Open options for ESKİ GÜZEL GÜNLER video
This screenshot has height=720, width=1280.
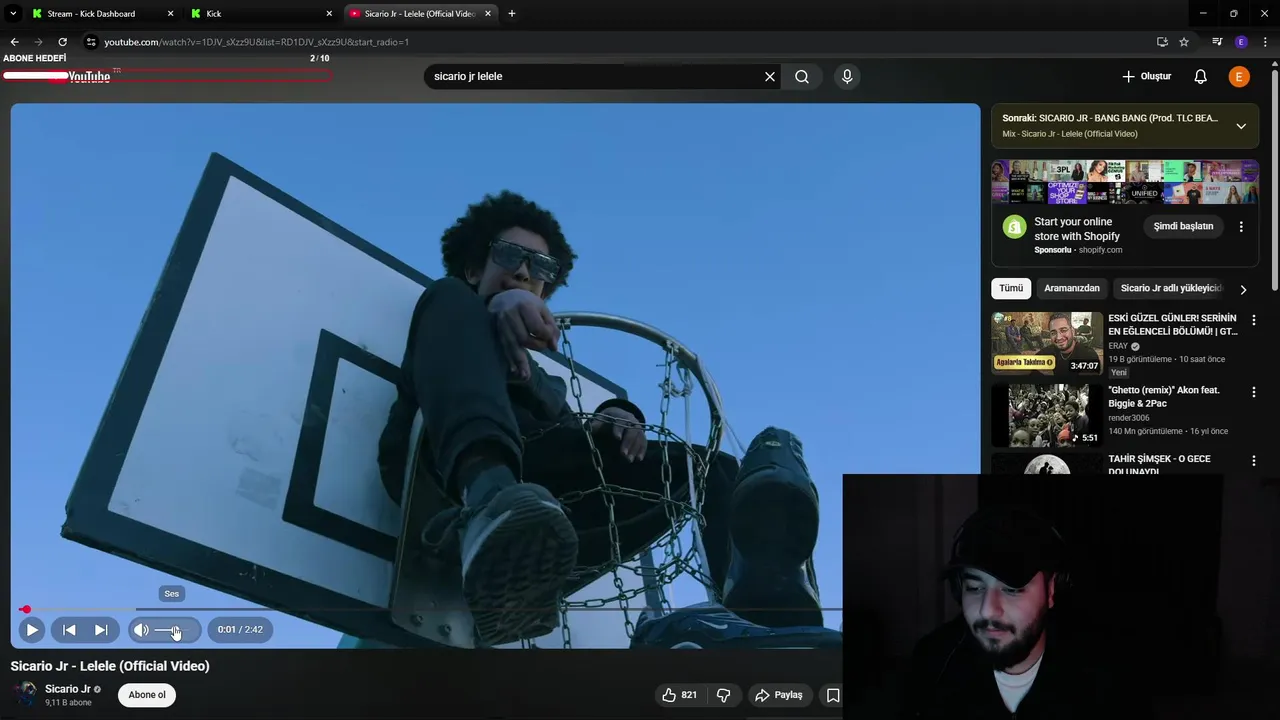click(1254, 320)
